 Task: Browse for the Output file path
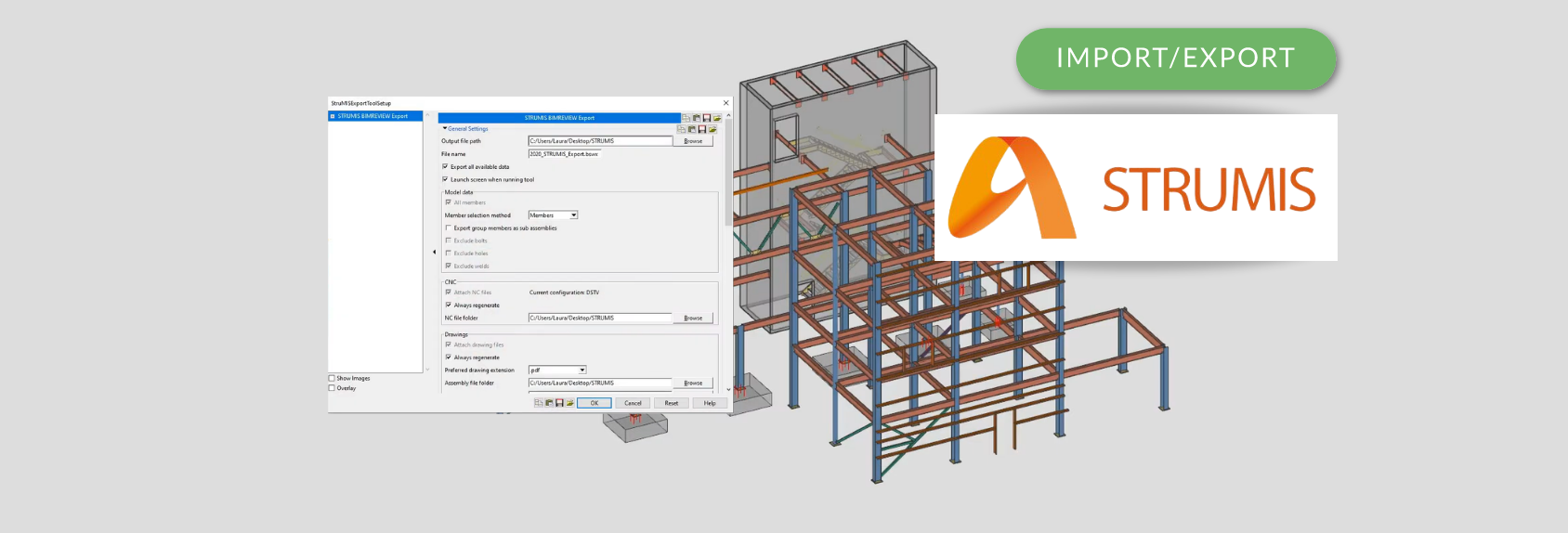693,141
